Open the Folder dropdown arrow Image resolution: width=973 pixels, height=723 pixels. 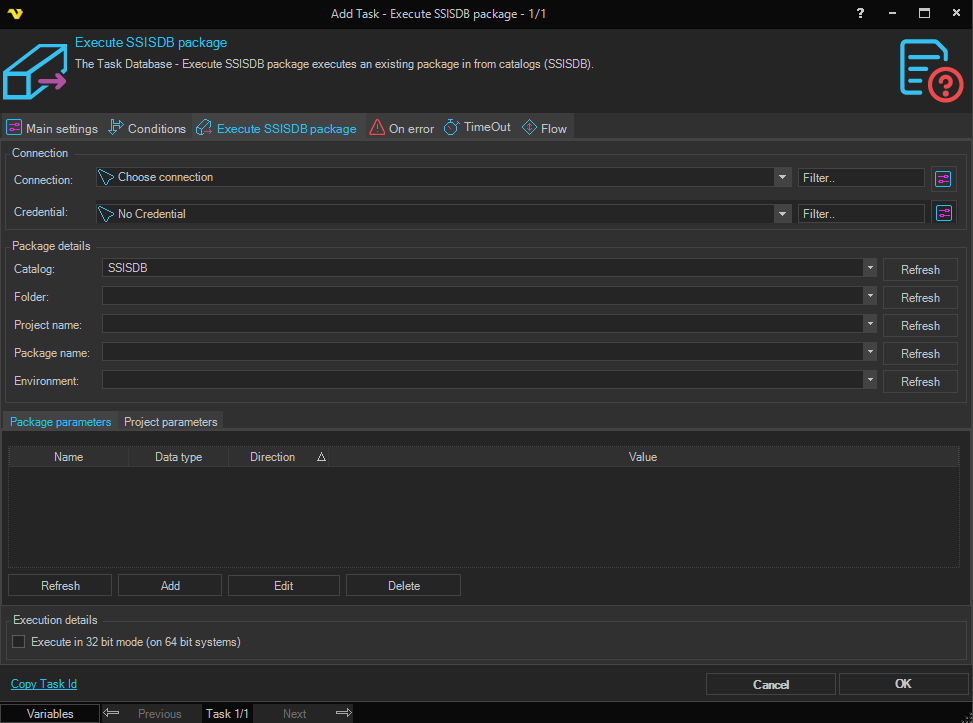(870, 296)
